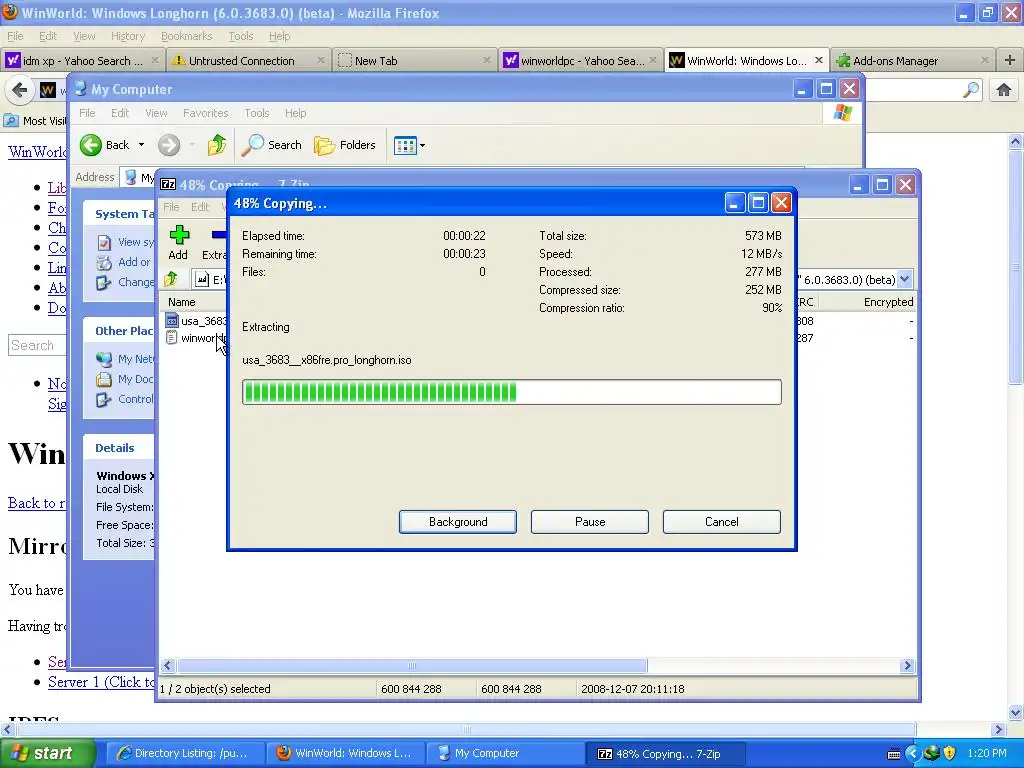This screenshot has width=1024, height=768.
Task: Click Back to link on WinWorld page
Action: point(37,503)
